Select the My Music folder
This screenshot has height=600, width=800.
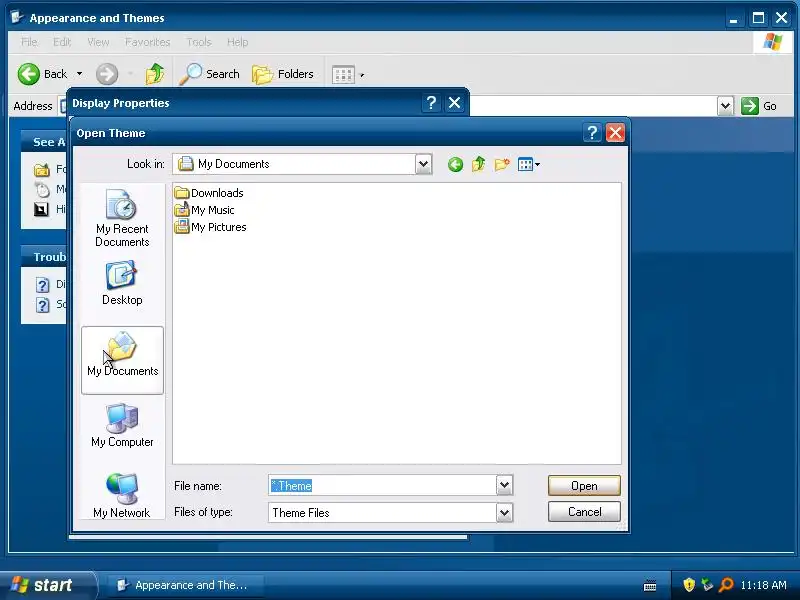204,210
